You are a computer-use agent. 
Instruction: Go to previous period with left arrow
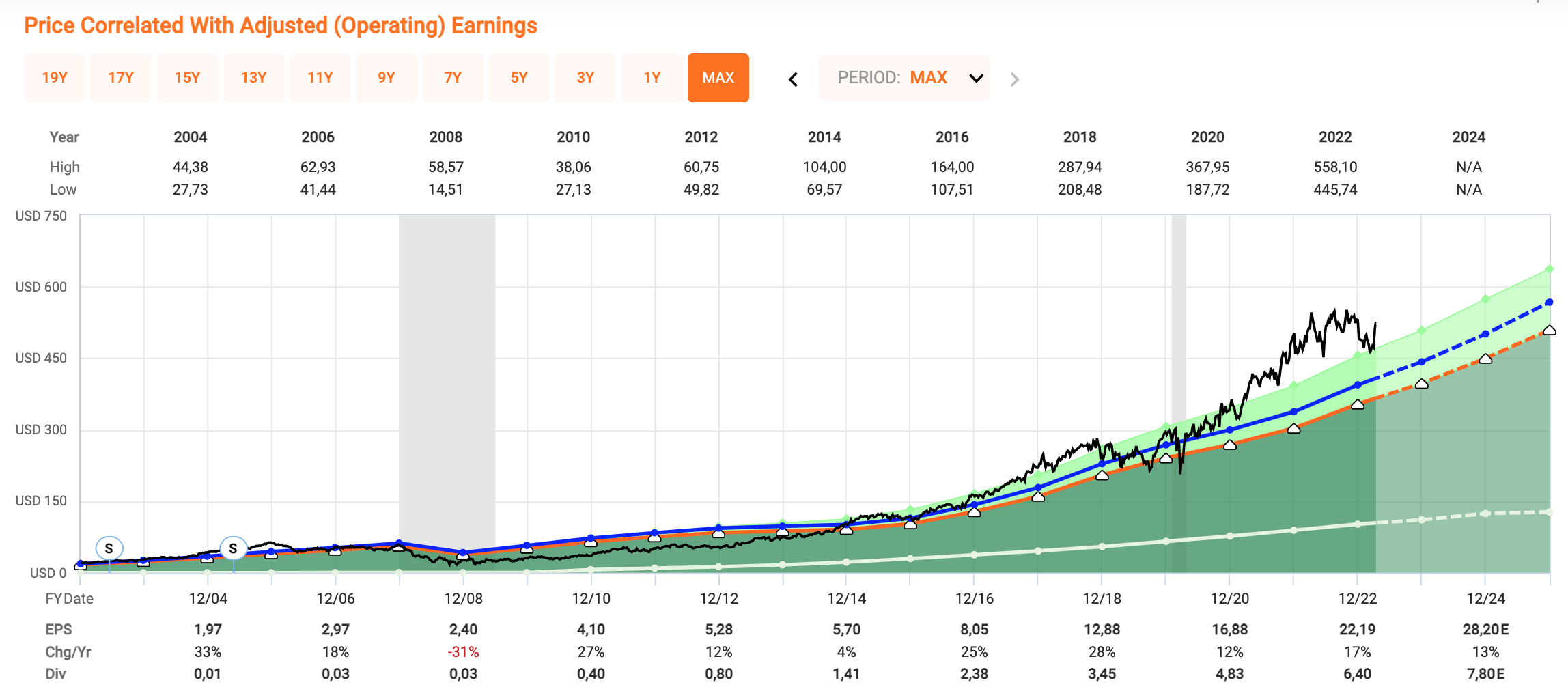click(793, 79)
